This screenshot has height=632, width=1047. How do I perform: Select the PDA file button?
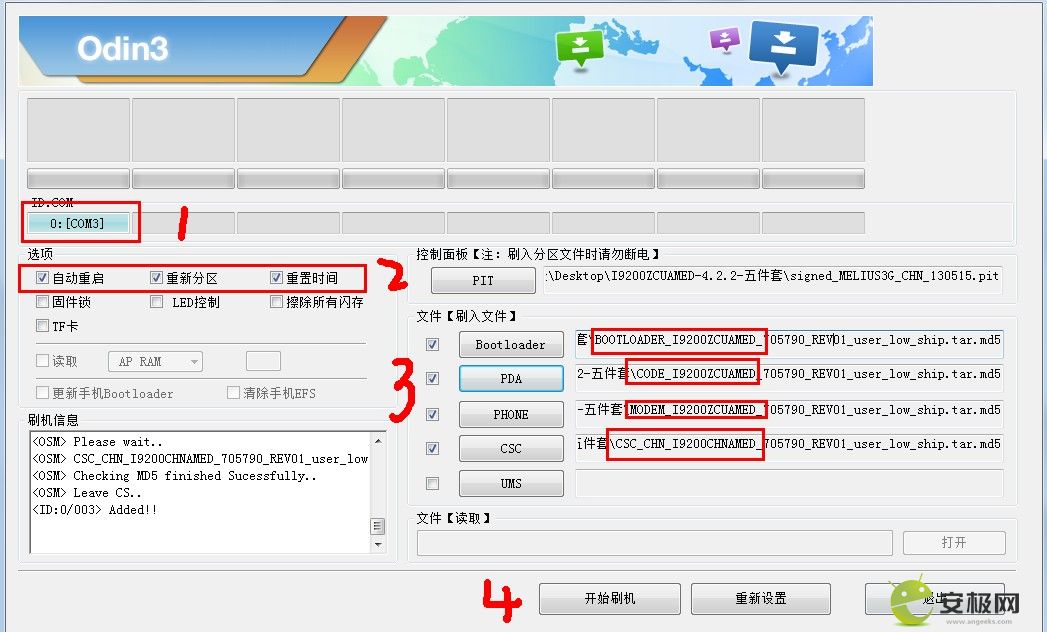coord(511,379)
